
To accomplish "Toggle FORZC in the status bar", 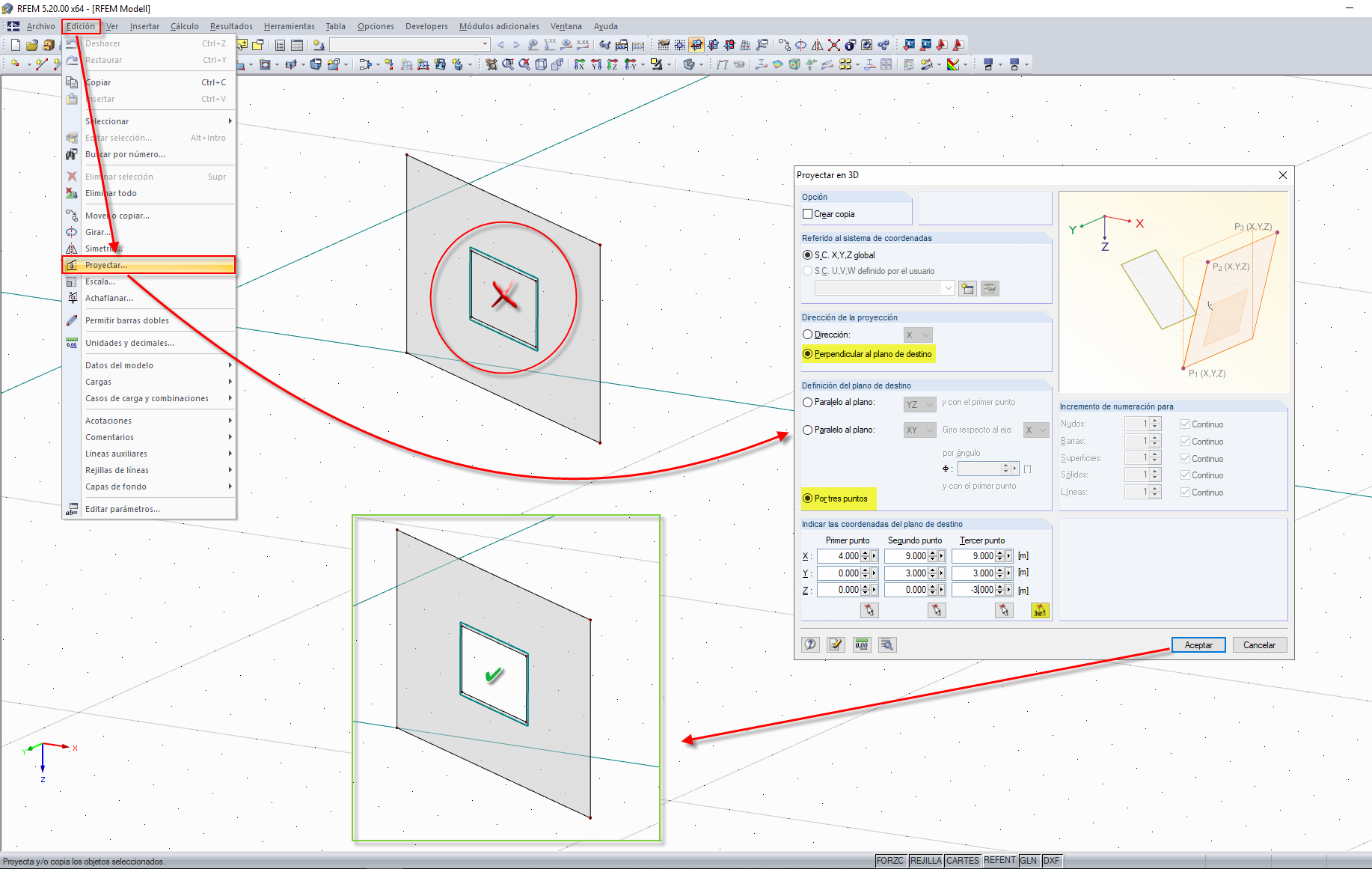I will point(890,861).
